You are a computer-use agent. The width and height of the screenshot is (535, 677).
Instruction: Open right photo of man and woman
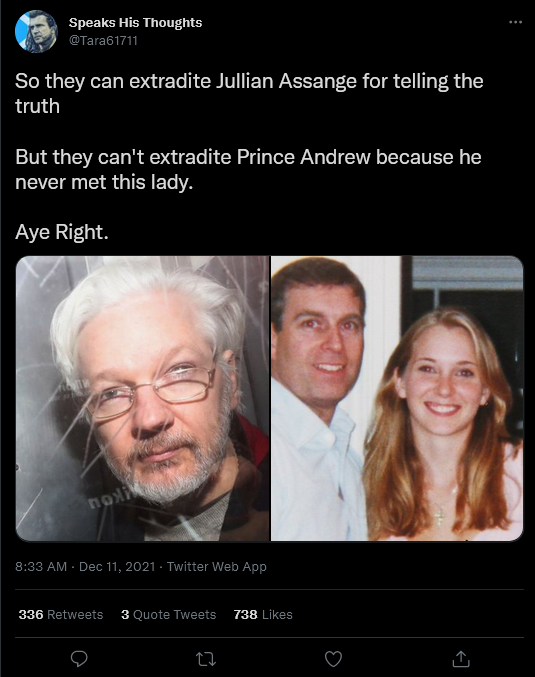[397, 399]
